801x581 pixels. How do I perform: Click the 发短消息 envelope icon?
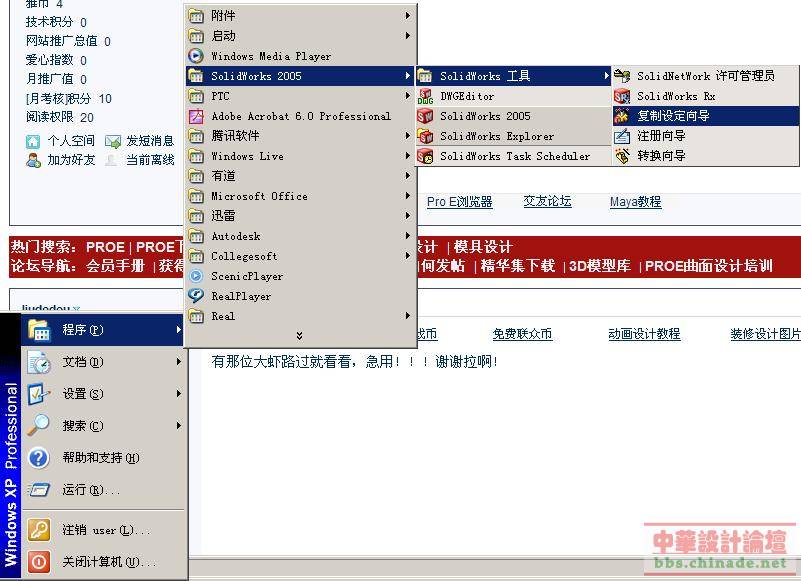click(x=112, y=141)
